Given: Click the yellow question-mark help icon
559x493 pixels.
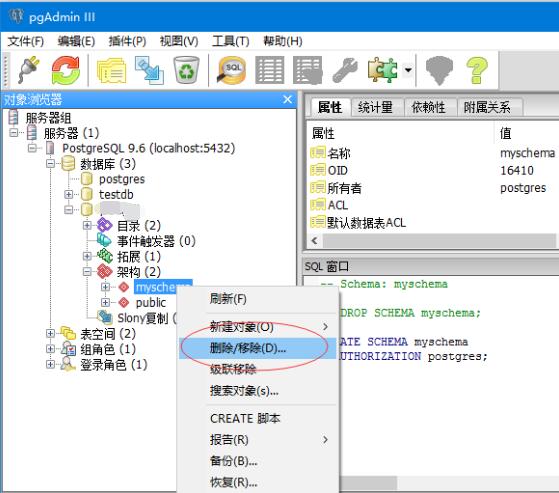Looking at the screenshot, I should [477, 70].
